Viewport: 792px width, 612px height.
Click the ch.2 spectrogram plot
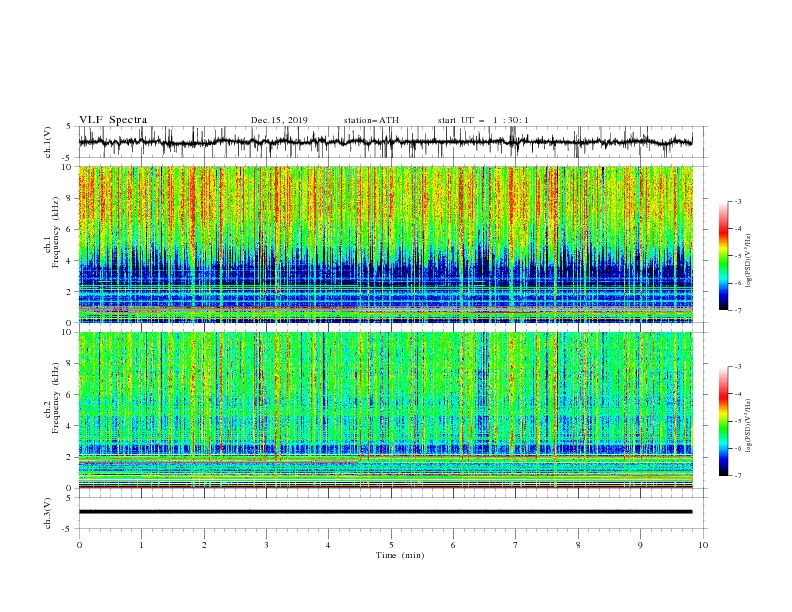pos(385,410)
